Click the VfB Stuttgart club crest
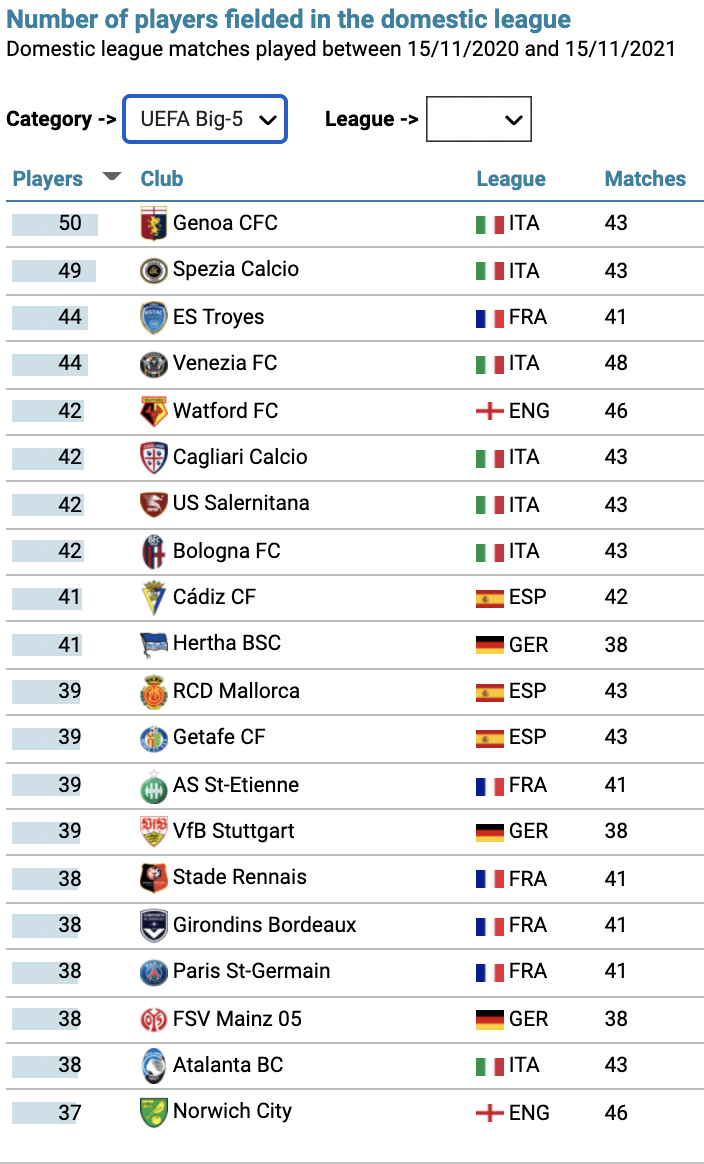 [154, 831]
